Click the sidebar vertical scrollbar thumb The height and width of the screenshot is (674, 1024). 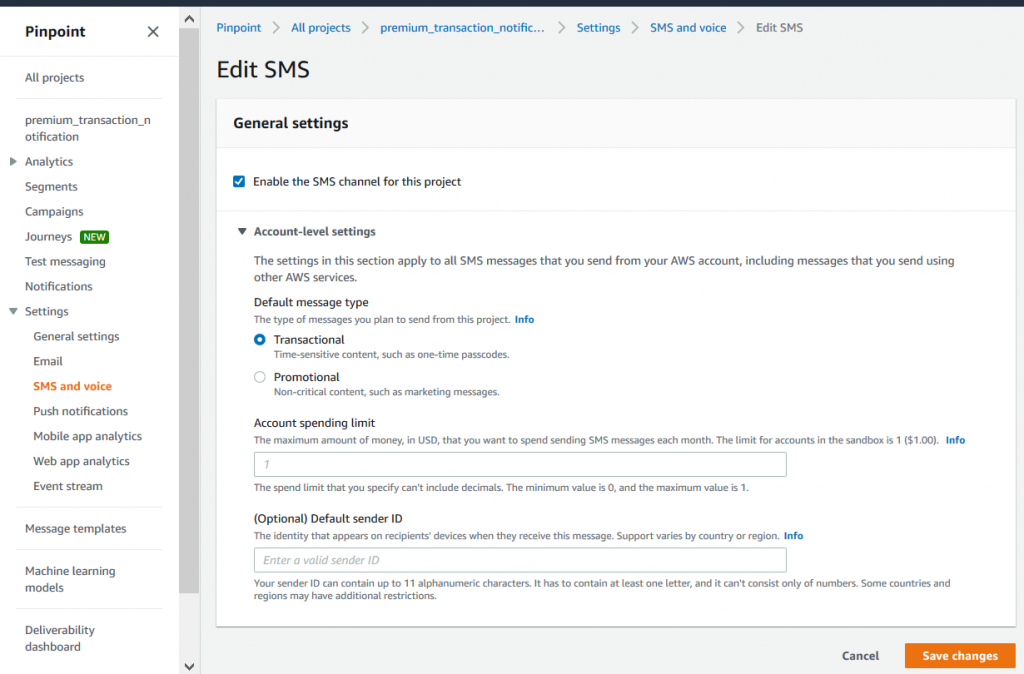(189, 310)
